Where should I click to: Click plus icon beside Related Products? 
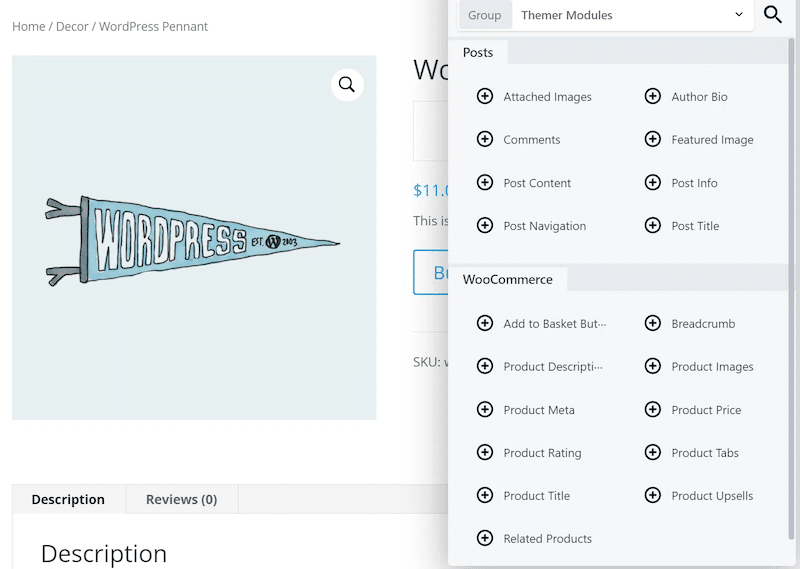coord(485,538)
